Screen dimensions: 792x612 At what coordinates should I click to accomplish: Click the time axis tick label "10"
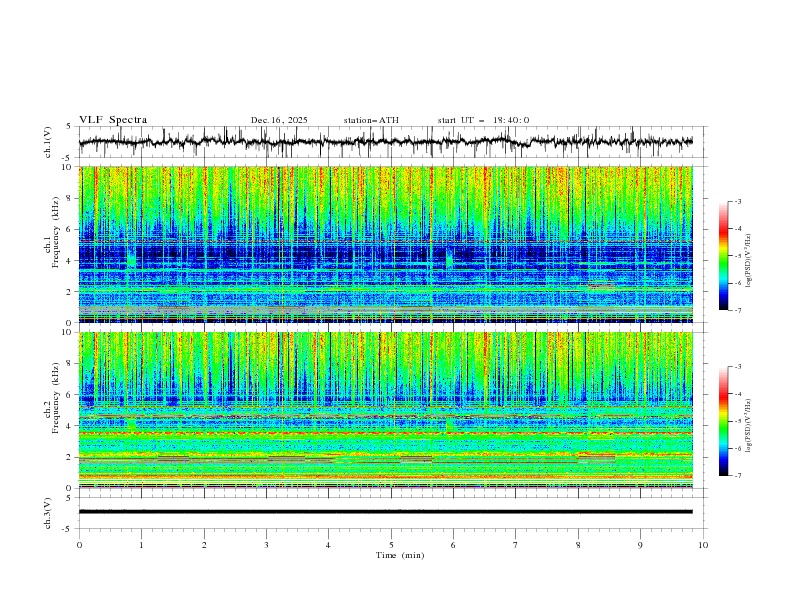pos(703,545)
